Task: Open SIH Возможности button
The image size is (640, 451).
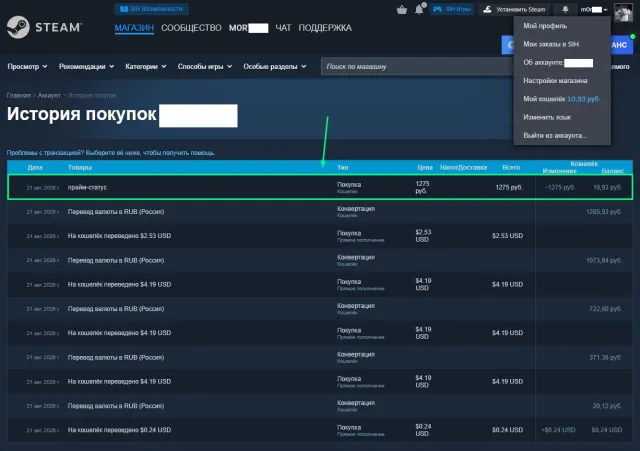Action: coord(151,9)
